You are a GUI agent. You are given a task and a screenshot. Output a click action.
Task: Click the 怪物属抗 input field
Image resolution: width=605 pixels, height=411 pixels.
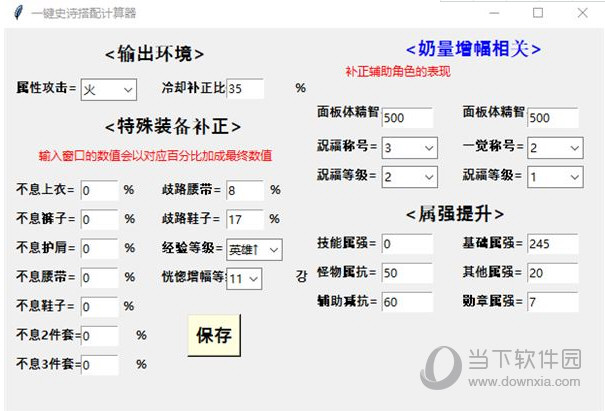pos(407,273)
